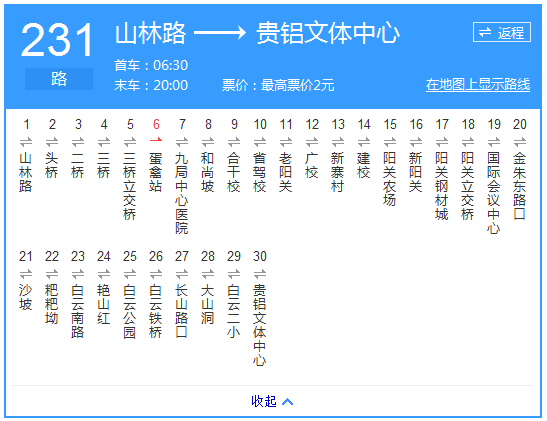Click the transfer arrows icon above 粑粑坳

coord(52,274)
